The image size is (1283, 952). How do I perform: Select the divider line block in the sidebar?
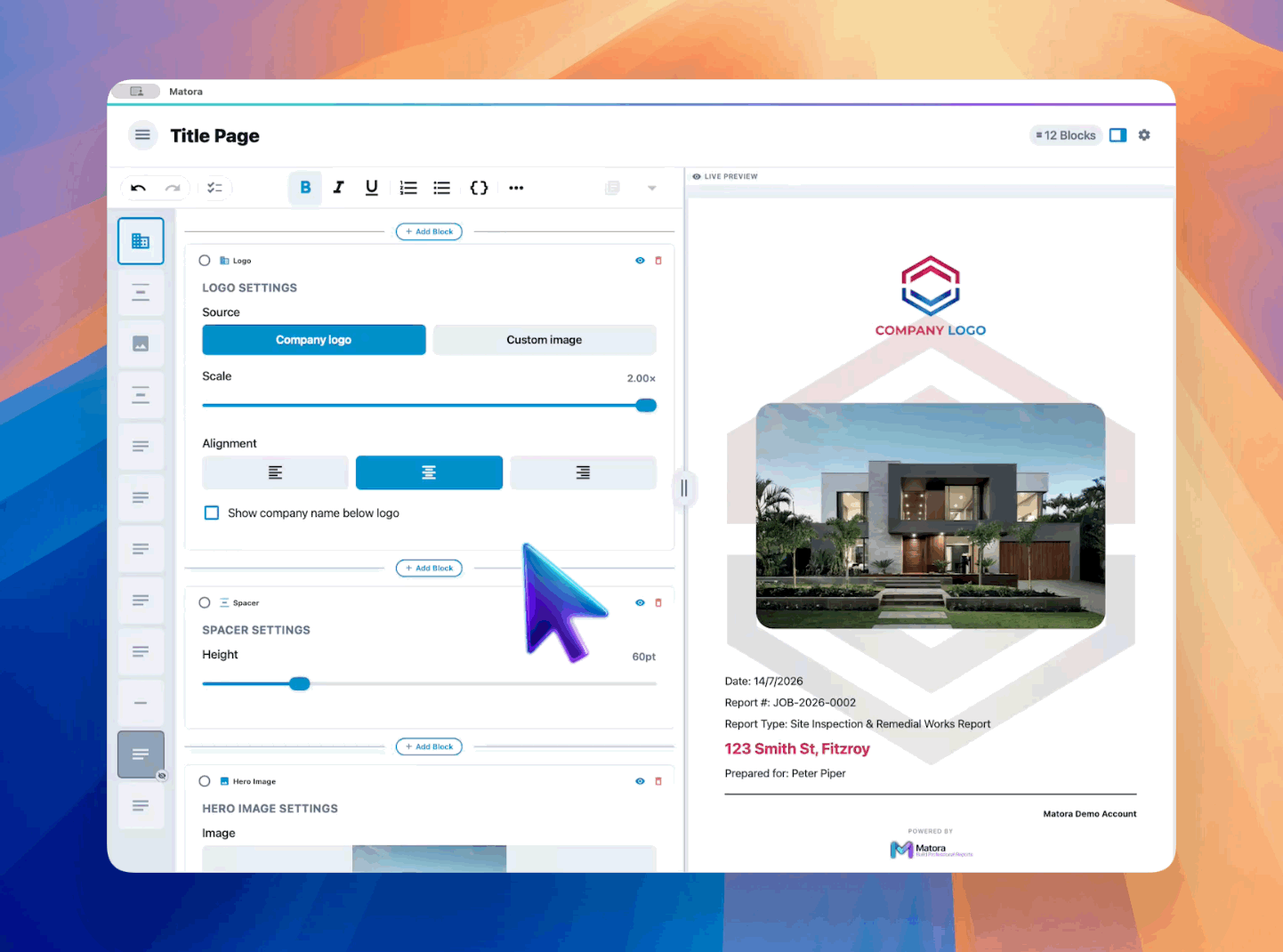141,703
